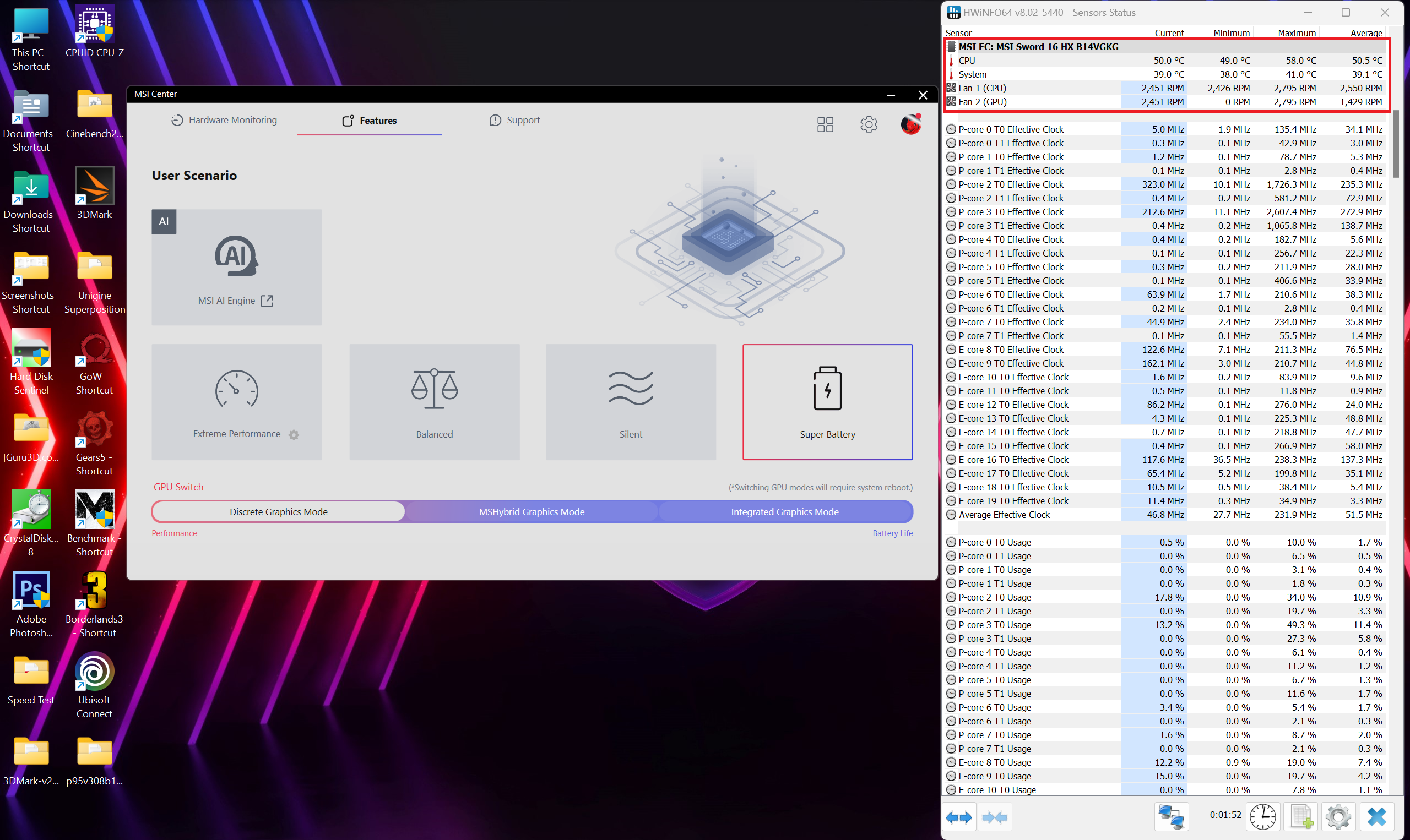Open Adobe Photoshop desktop icon
Viewport: 1410px width, 840px height.
[31, 604]
